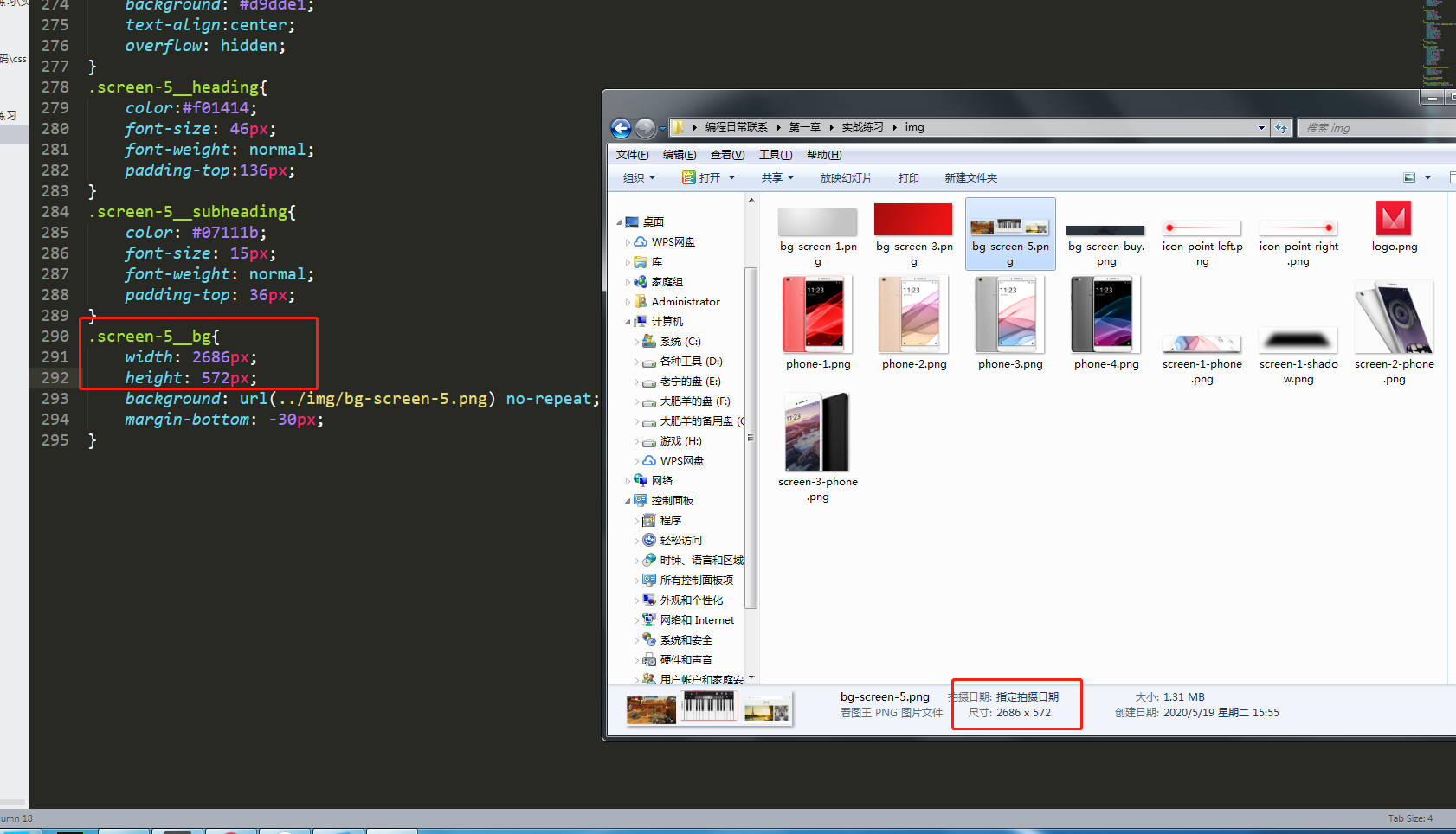Select the 所有控制面板项 icon
The width and height of the screenshot is (1456, 834).
[x=649, y=581]
